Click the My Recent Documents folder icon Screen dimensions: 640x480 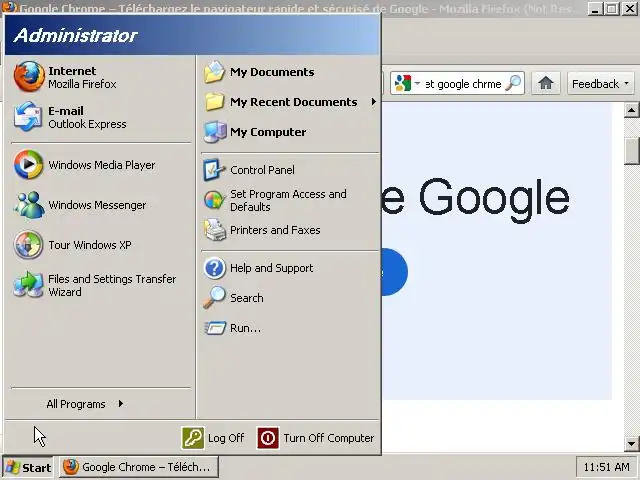click(x=215, y=102)
